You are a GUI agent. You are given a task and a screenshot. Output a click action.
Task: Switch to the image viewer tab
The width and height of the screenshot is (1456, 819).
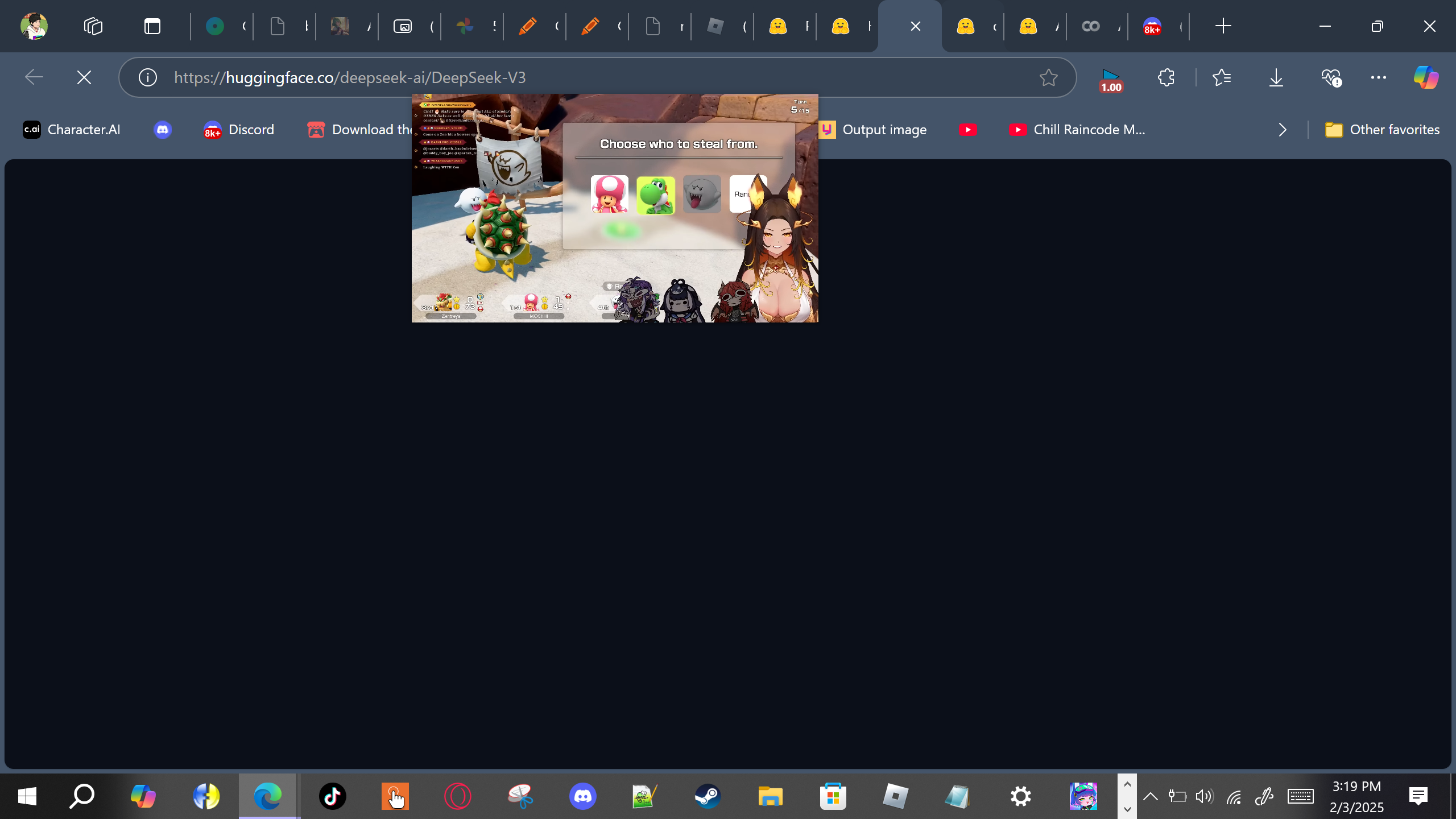point(403,26)
